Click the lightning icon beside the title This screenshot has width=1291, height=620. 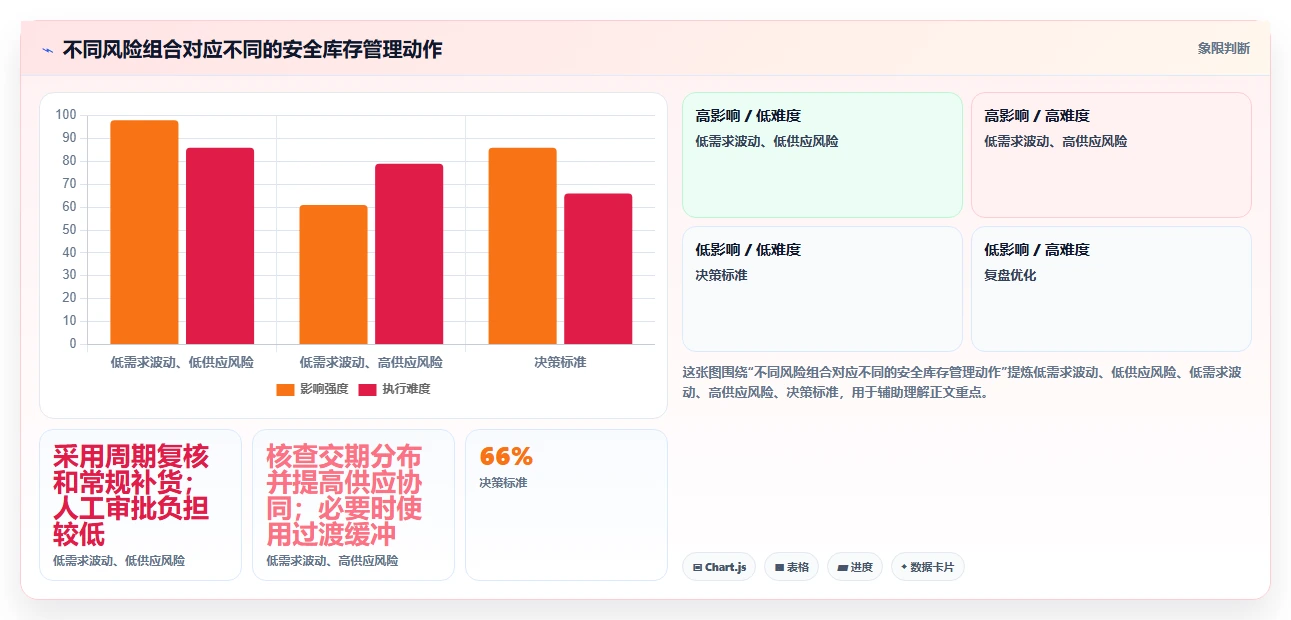pos(47,50)
